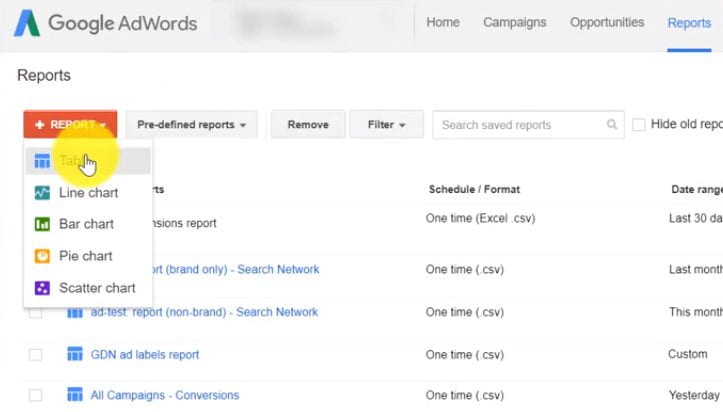
Task: Select Pie chart menu entry
Action: pyautogui.click(x=88, y=256)
